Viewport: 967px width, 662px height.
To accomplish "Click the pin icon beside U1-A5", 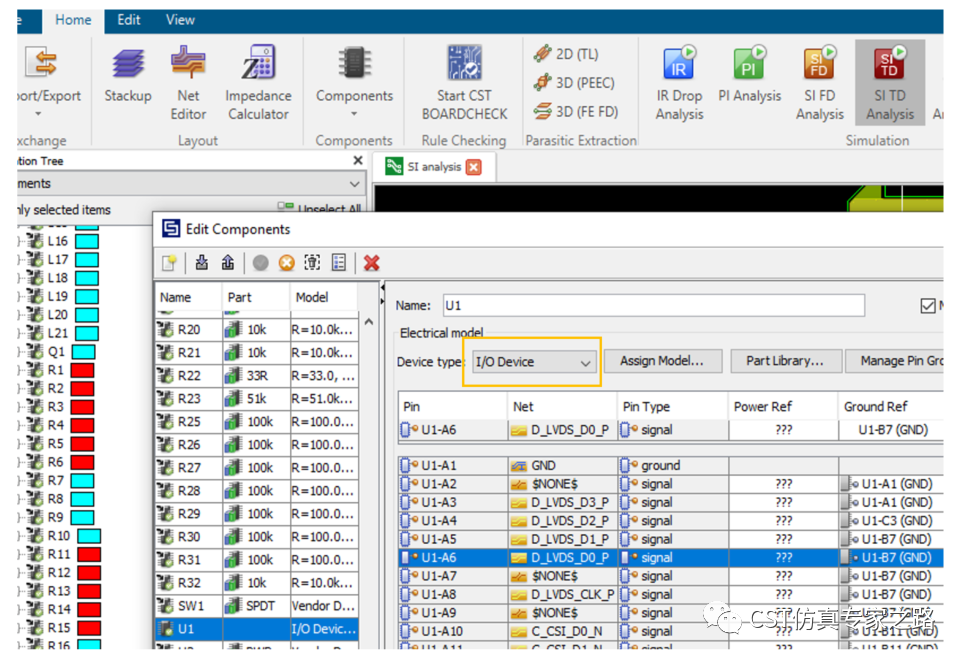I will (x=410, y=539).
